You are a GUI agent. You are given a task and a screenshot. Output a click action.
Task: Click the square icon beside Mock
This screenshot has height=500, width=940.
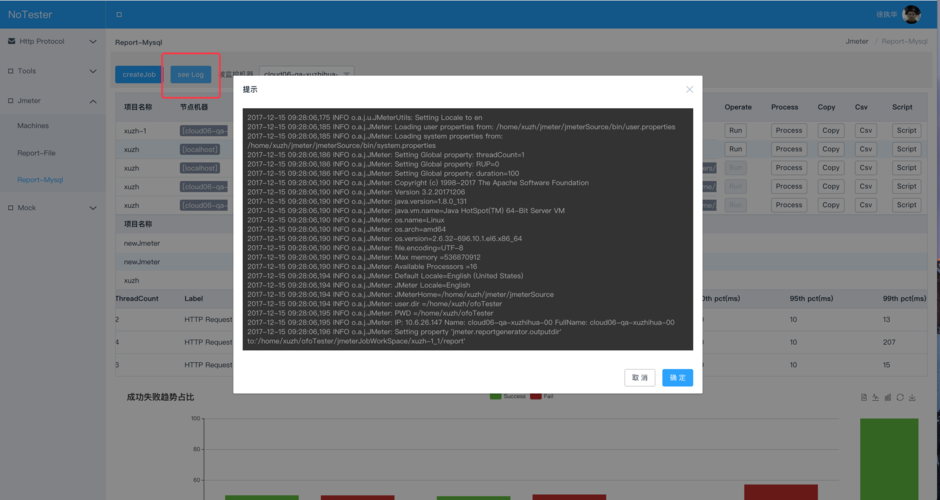pyautogui.click(x=10, y=207)
